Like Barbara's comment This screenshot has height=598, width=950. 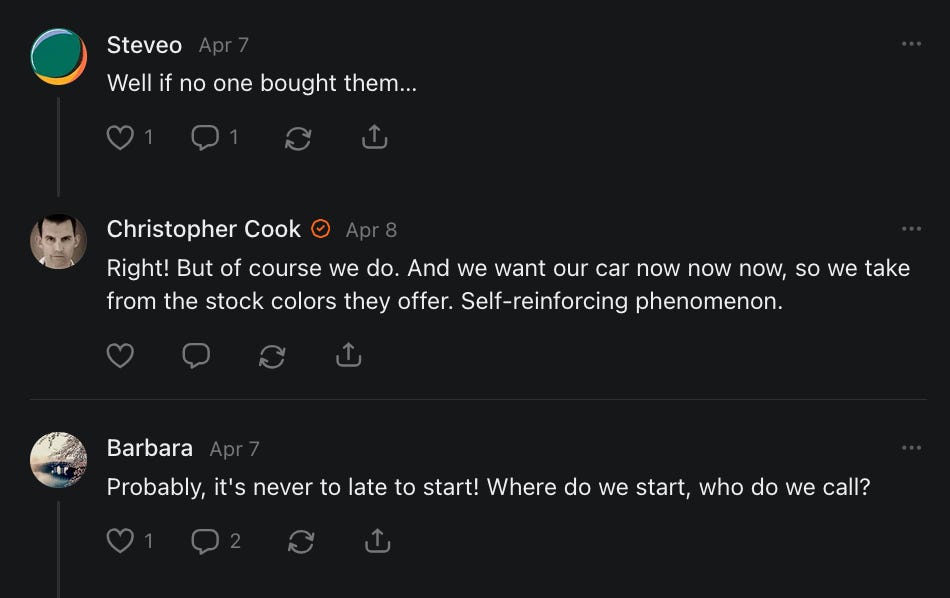point(120,541)
